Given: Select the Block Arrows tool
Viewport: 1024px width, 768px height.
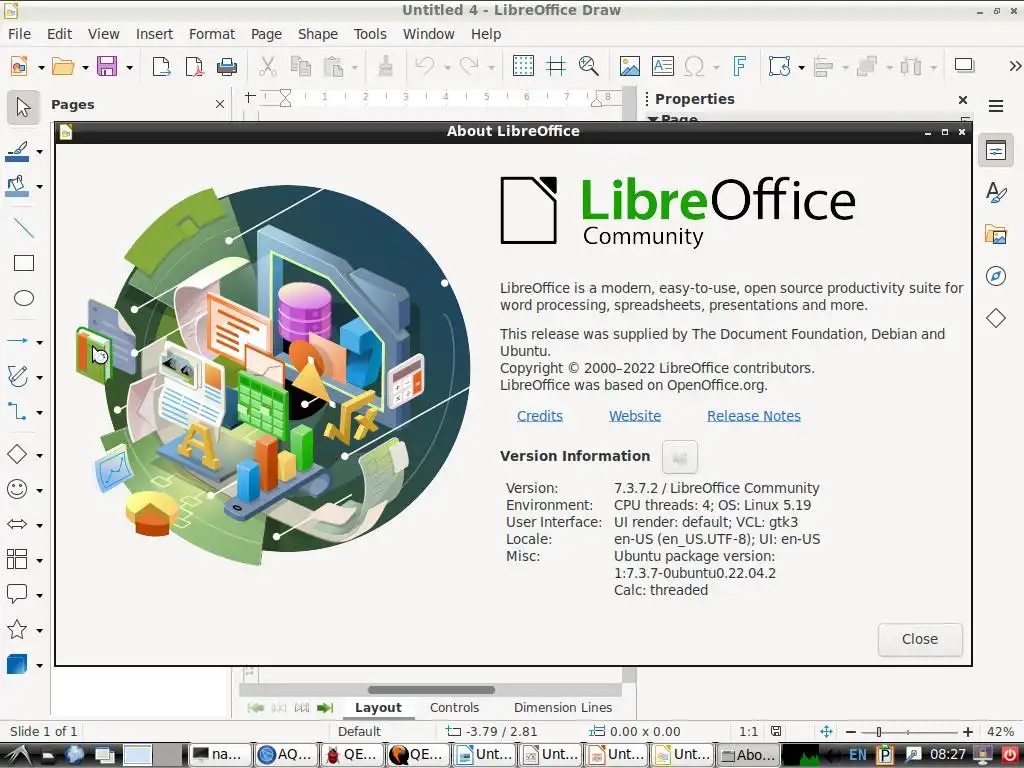Looking at the screenshot, I should (17, 524).
